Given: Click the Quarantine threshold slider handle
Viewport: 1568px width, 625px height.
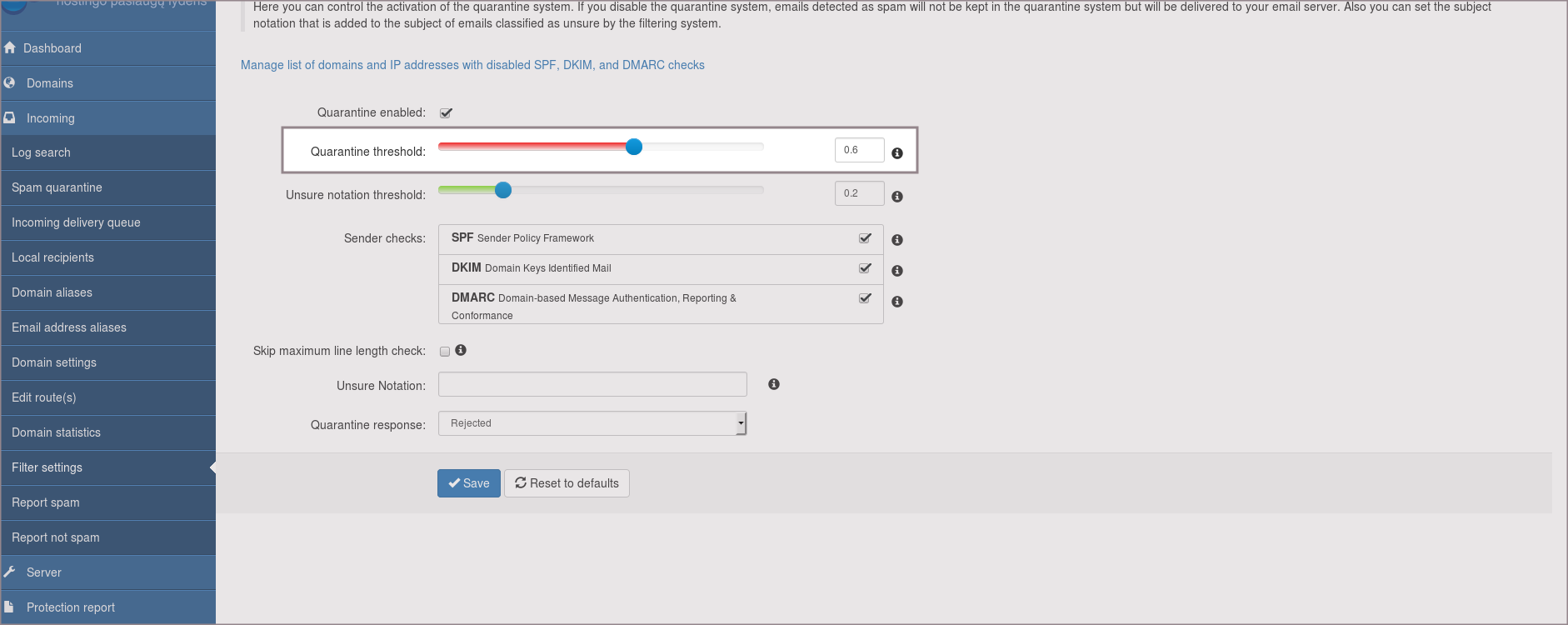Looking at the screenshot, I should [x=634, y=147].
